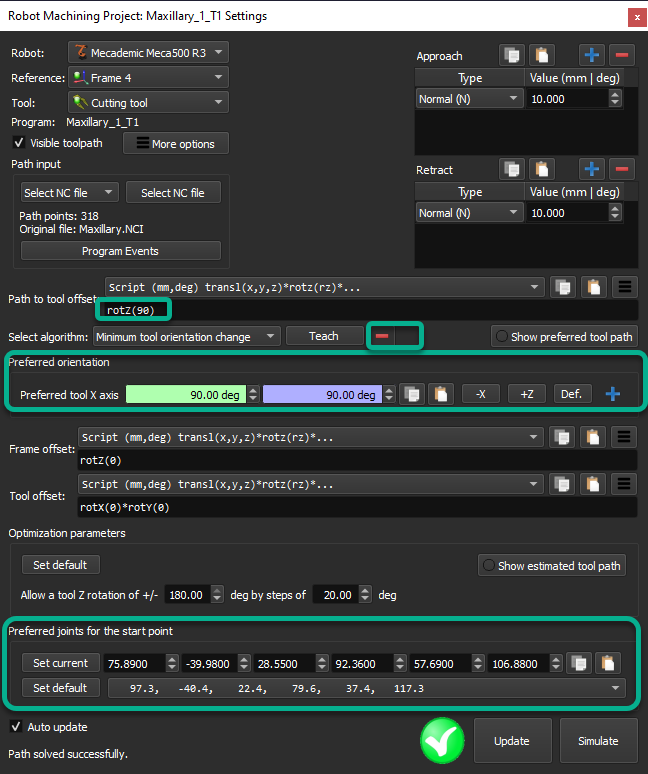Remove Retract movement with red minus icon
The height and width of the screenshot is (774, 648).
(x=621, y=170)
